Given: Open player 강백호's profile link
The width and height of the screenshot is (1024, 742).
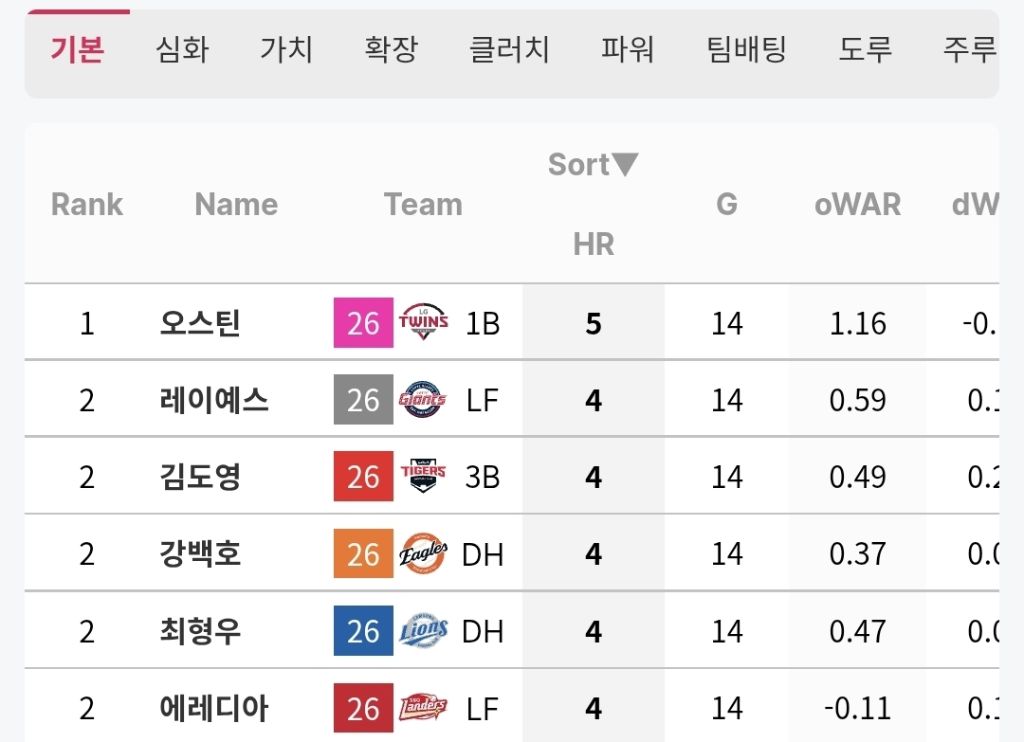Looking at the screenshot, I should [200, 553].
